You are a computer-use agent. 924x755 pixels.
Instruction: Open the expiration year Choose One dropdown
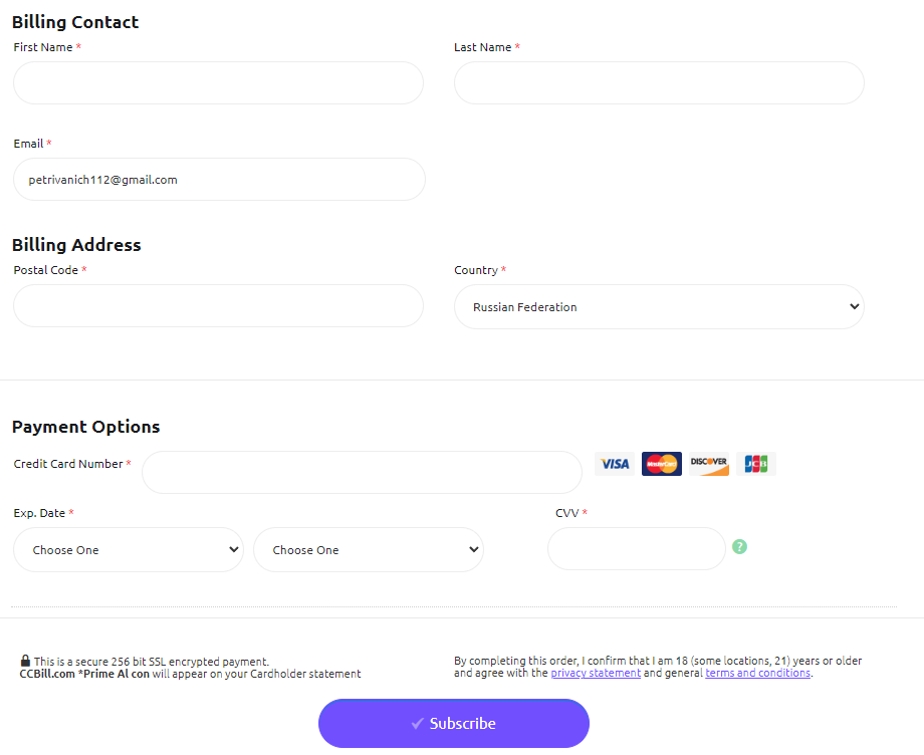point(368,549)
